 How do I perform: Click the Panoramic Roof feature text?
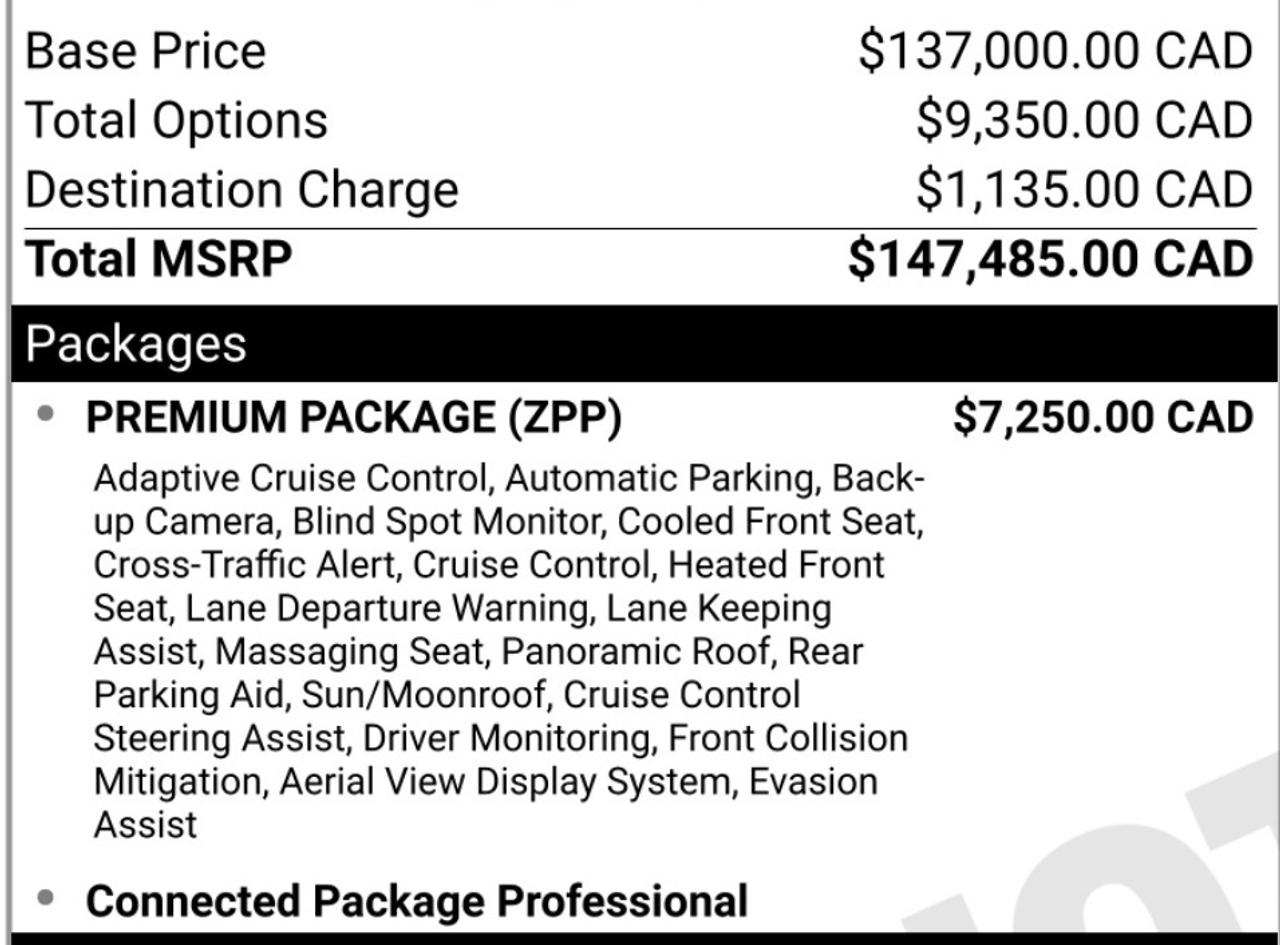point(636,652)
